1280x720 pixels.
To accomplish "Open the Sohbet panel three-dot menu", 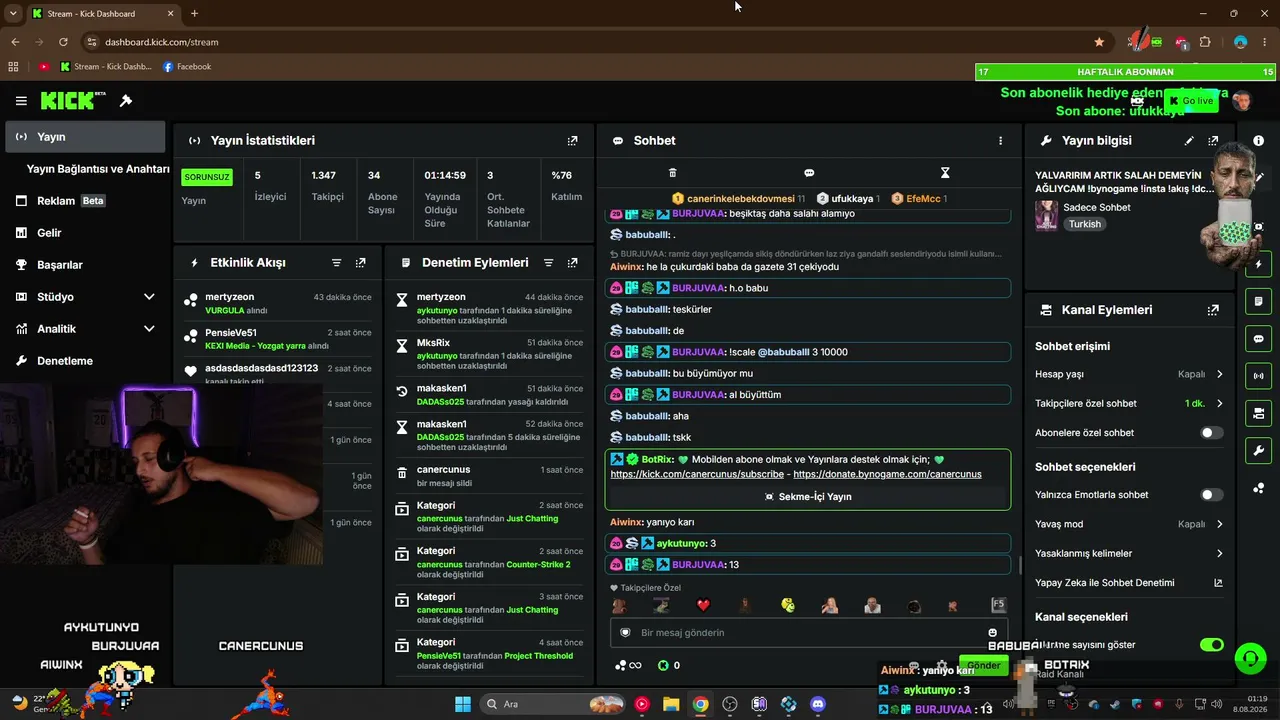I will (x=1000, y=141).
